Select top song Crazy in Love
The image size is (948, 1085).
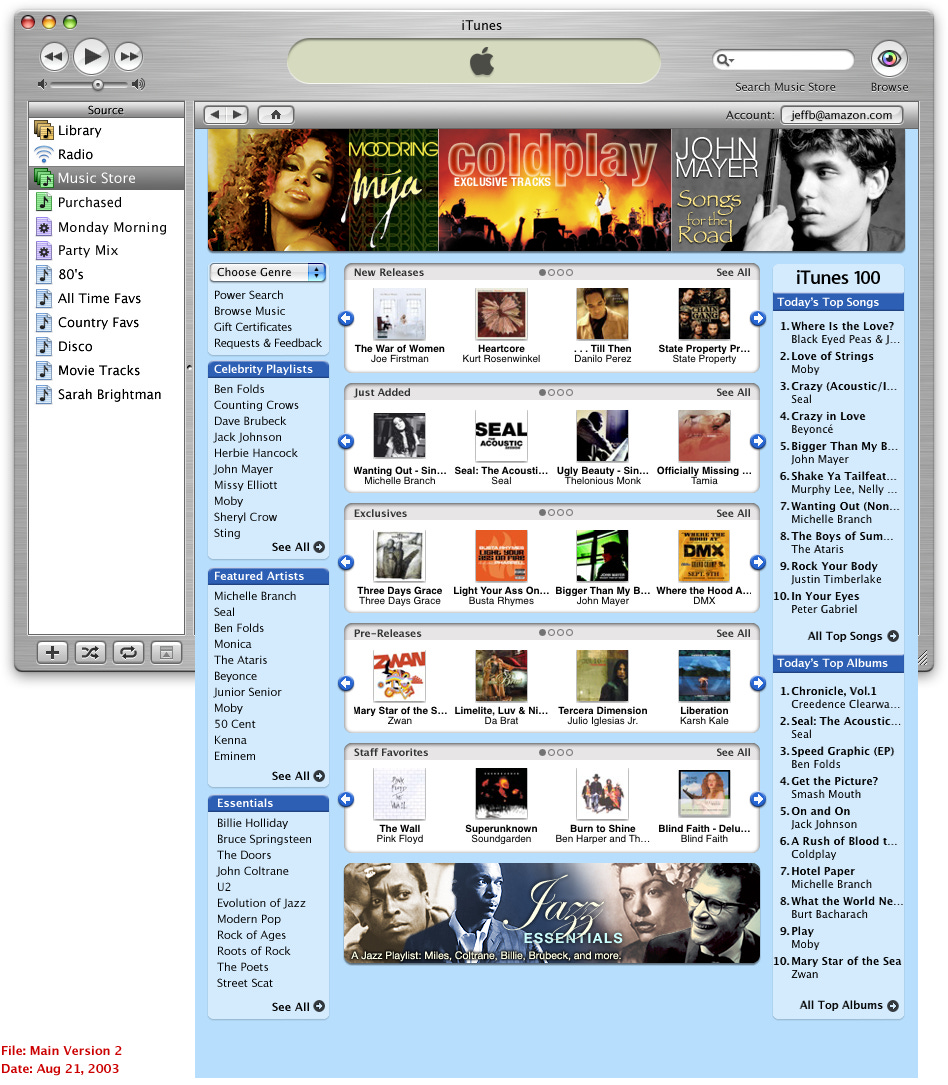[828, 416]
